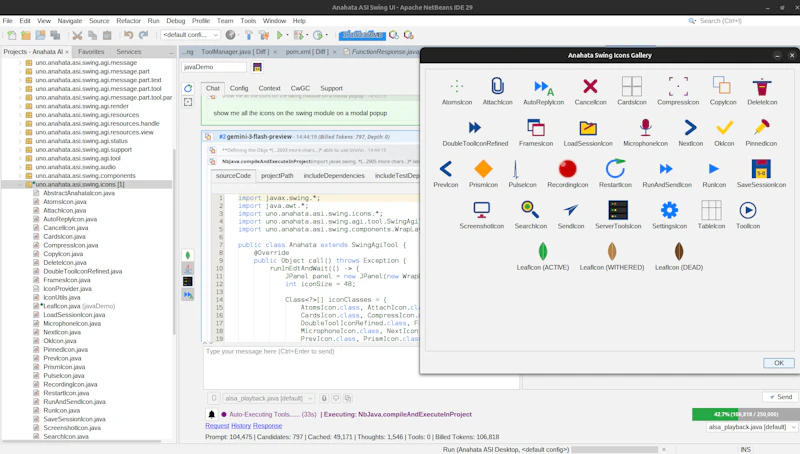The image size is (800, 454).
Task: Expand the uno.anahata.asi.swing.components package
Action: click(x=20, y=175)
